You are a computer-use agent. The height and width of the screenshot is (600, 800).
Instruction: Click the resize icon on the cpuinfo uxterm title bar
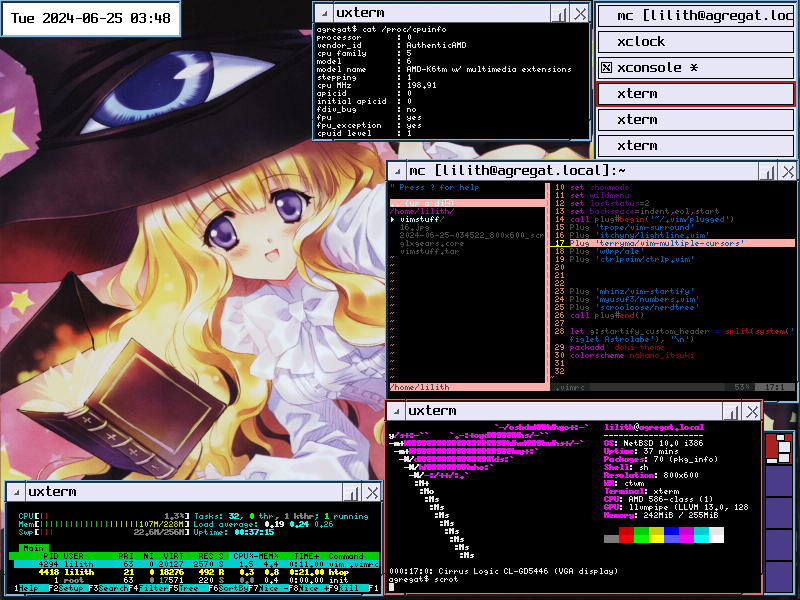point(560,13)
